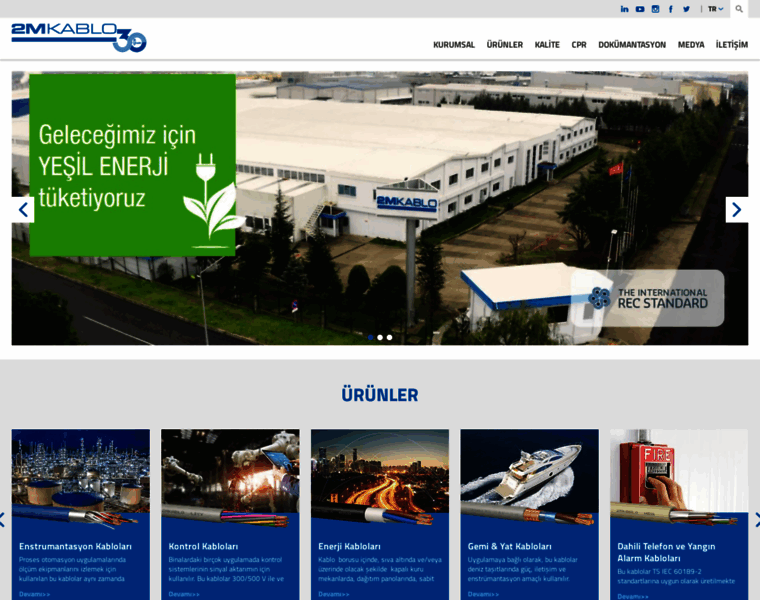760x600 pixels.
Task: Click Devamı under Dahili Telefon card
Action: pyautogui.click(x=633, y=596)
